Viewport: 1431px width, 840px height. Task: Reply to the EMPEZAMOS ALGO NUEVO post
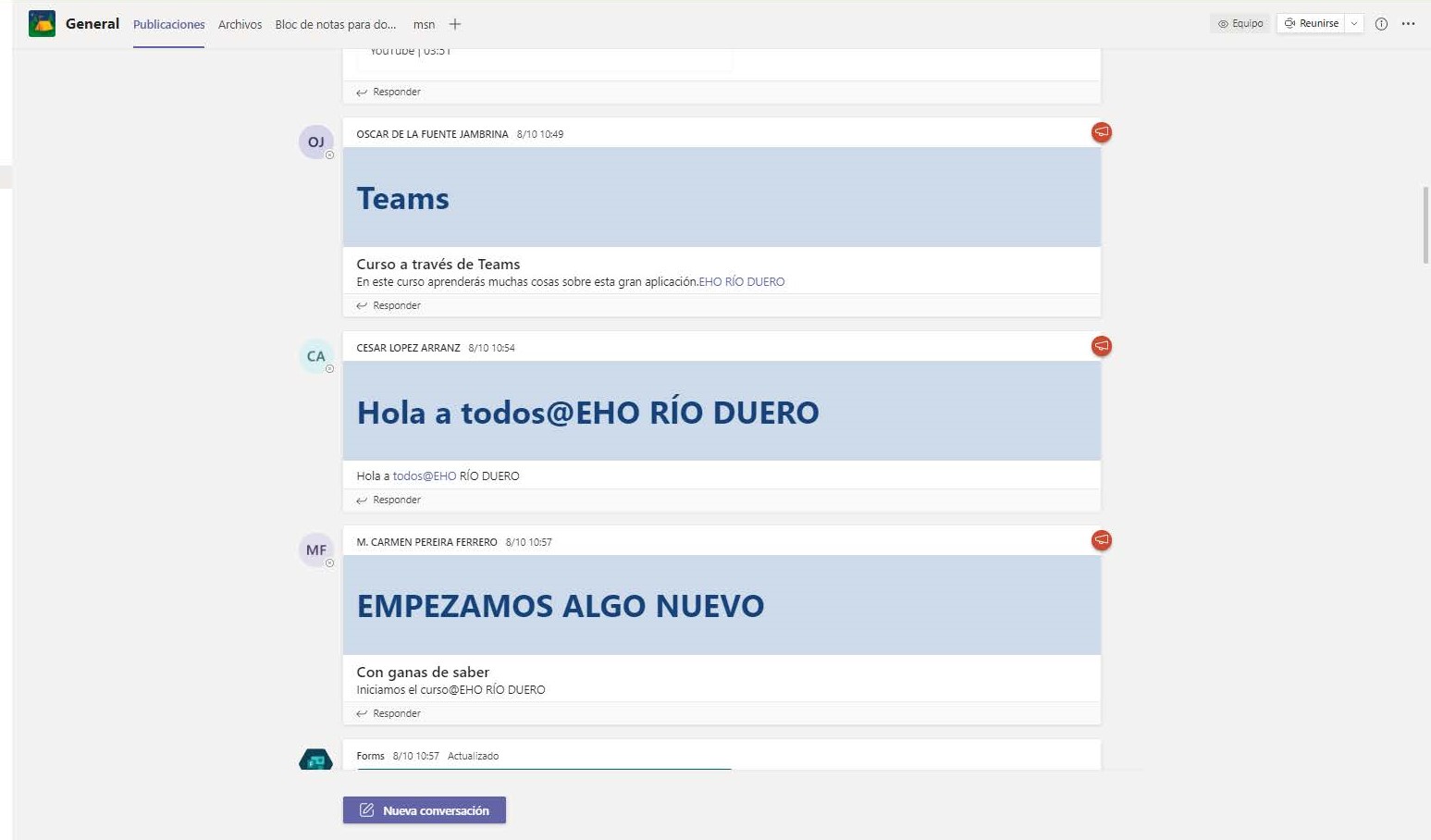pyautogui.click(x=389, y=713)
